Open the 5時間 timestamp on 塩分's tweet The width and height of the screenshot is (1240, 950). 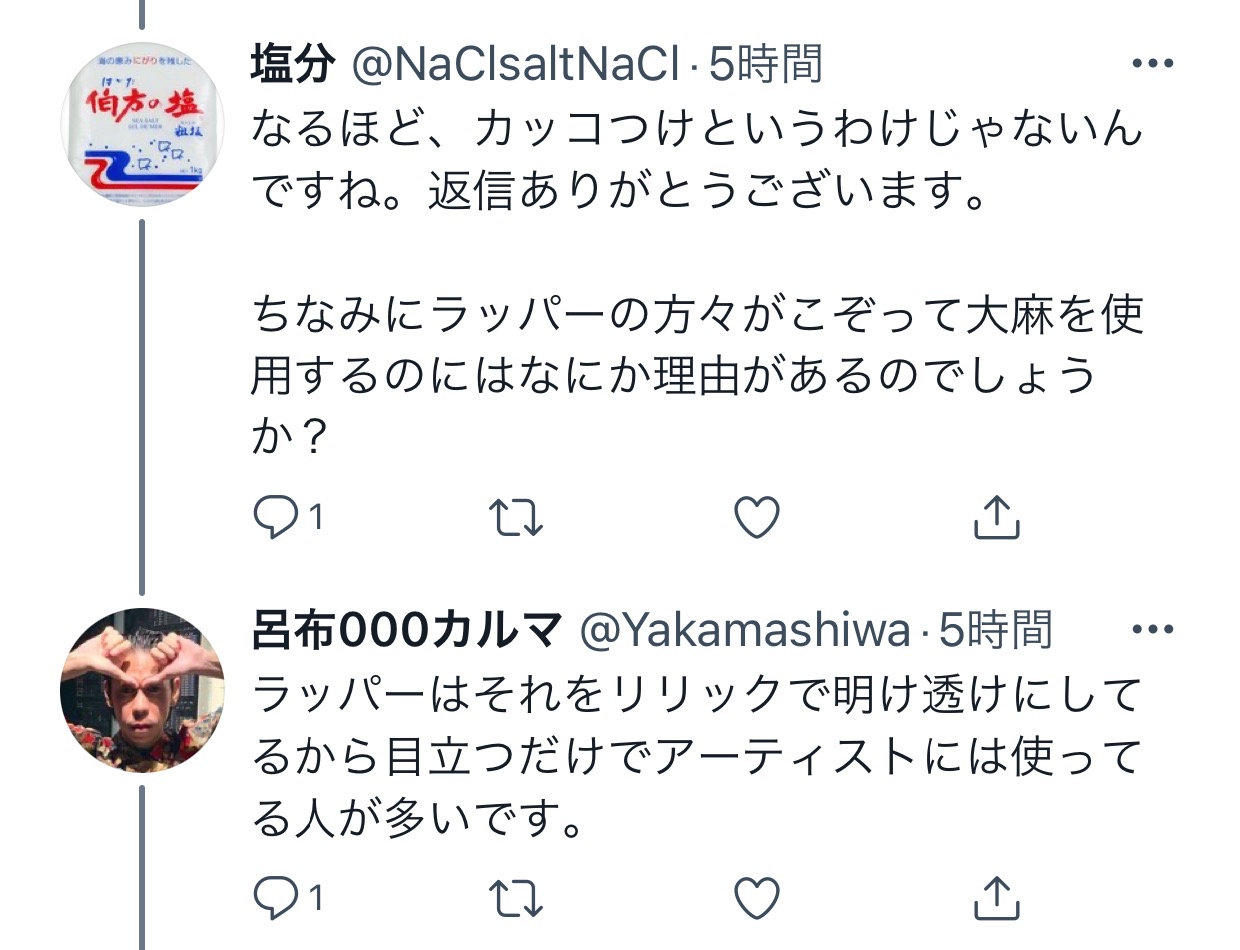765,65
